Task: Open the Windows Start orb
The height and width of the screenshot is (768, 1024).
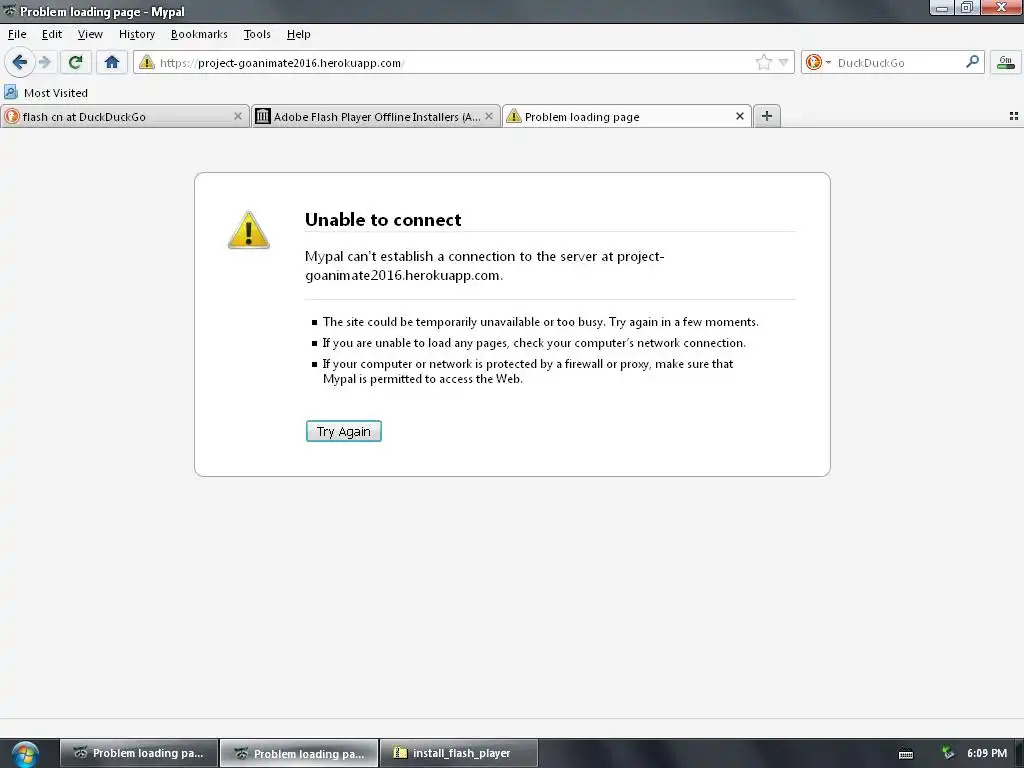Action: pos(25,754)
